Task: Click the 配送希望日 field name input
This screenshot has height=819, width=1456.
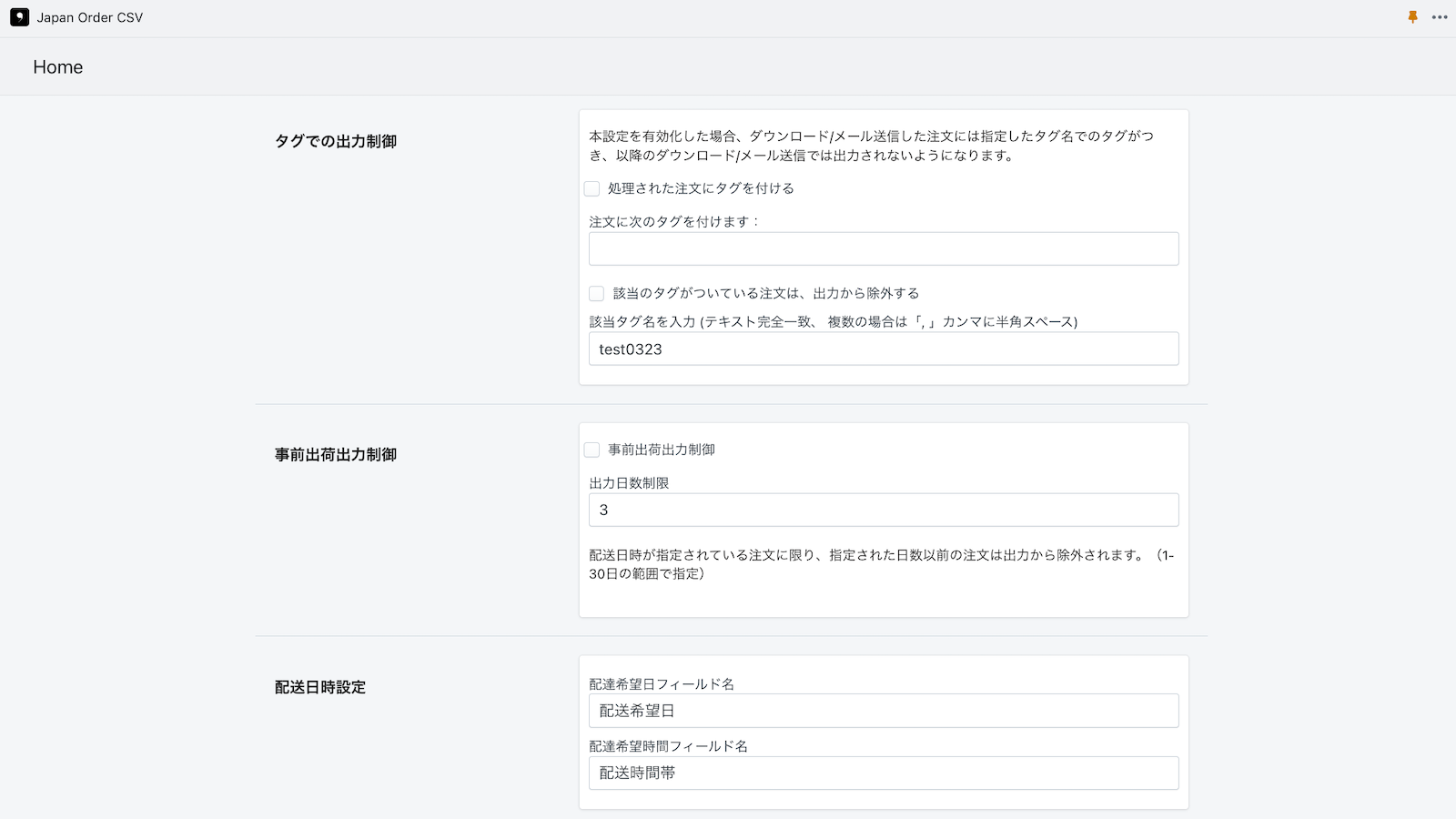Action: (x=883, y=711)
